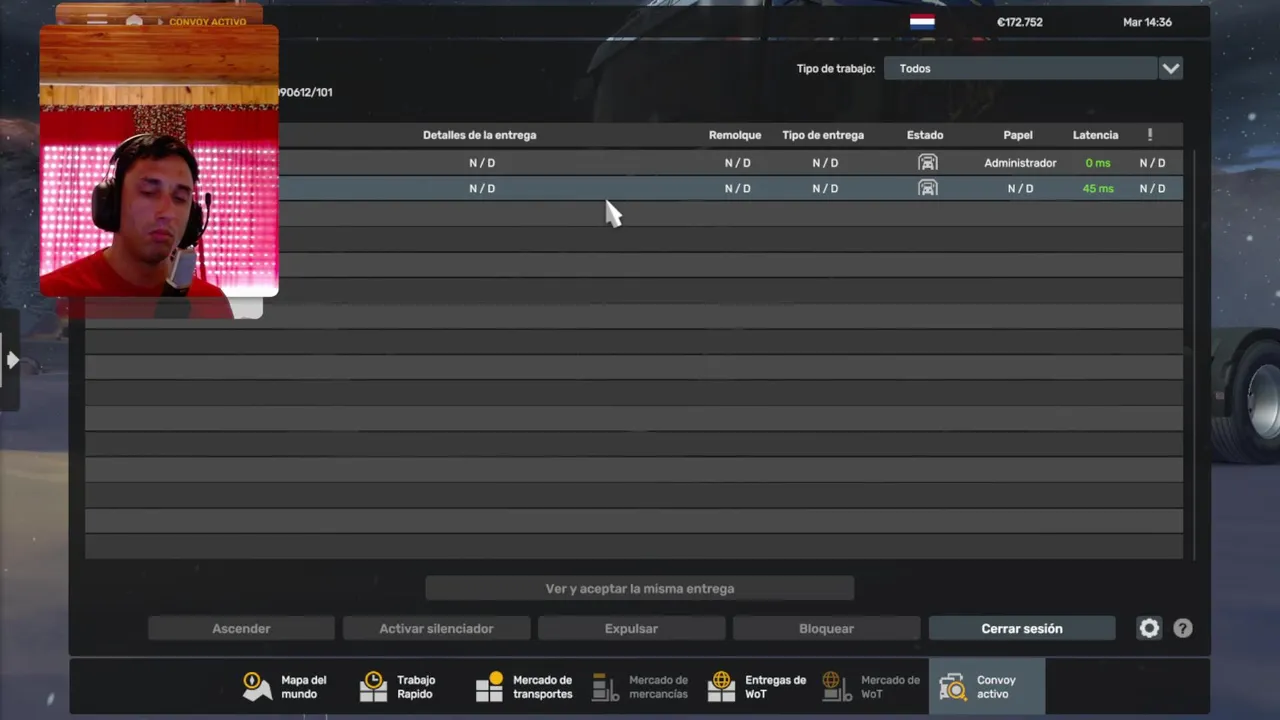Click the Latencia column header

click(x=1095, y=135)
